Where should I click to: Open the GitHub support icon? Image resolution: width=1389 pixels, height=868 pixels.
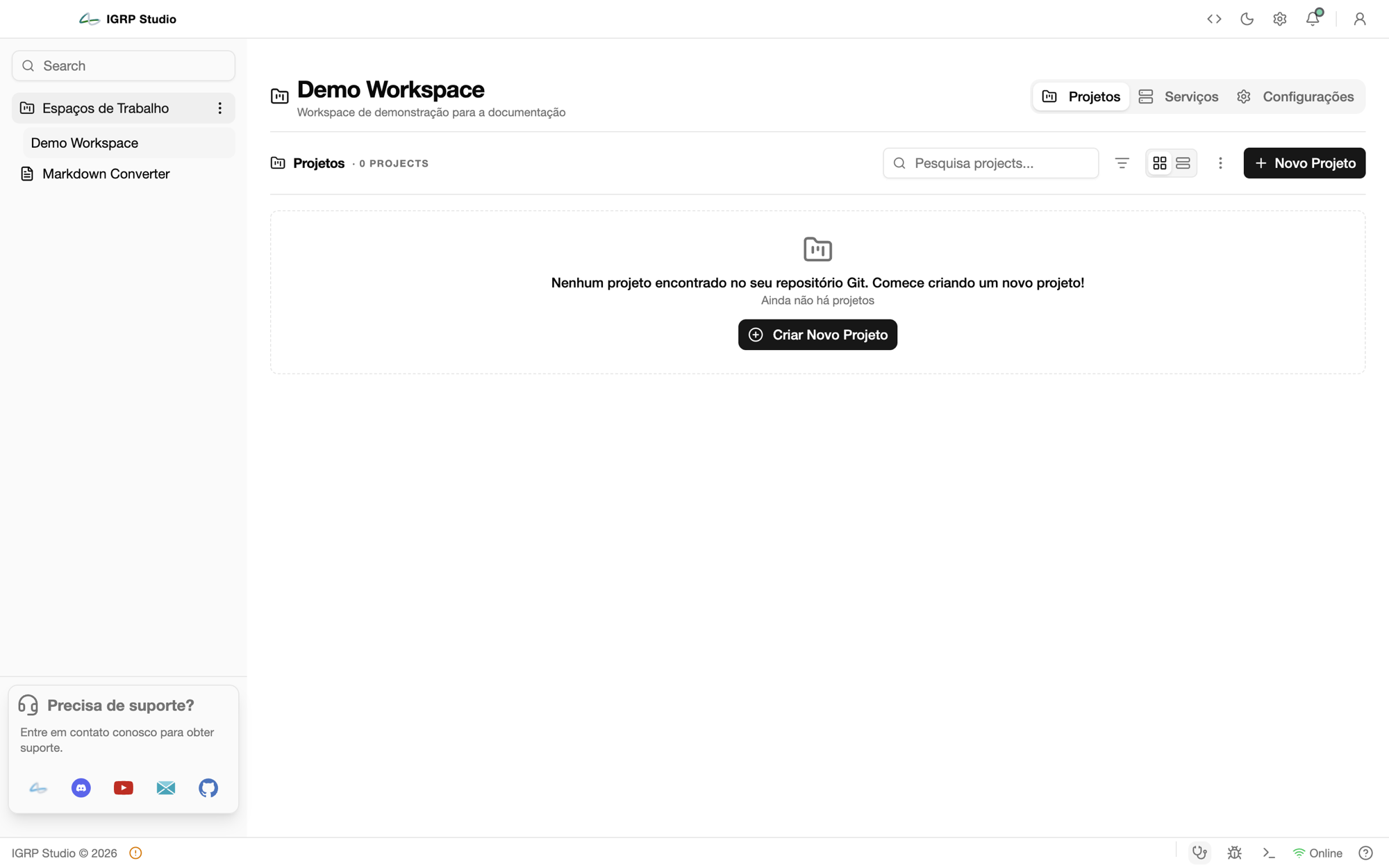click(x=208, y=788)
